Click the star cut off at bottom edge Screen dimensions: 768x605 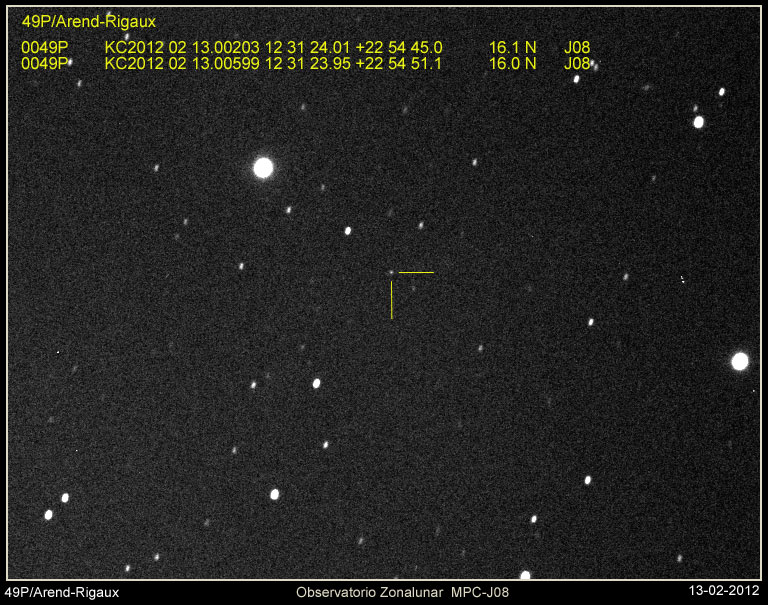pos(525,575)
